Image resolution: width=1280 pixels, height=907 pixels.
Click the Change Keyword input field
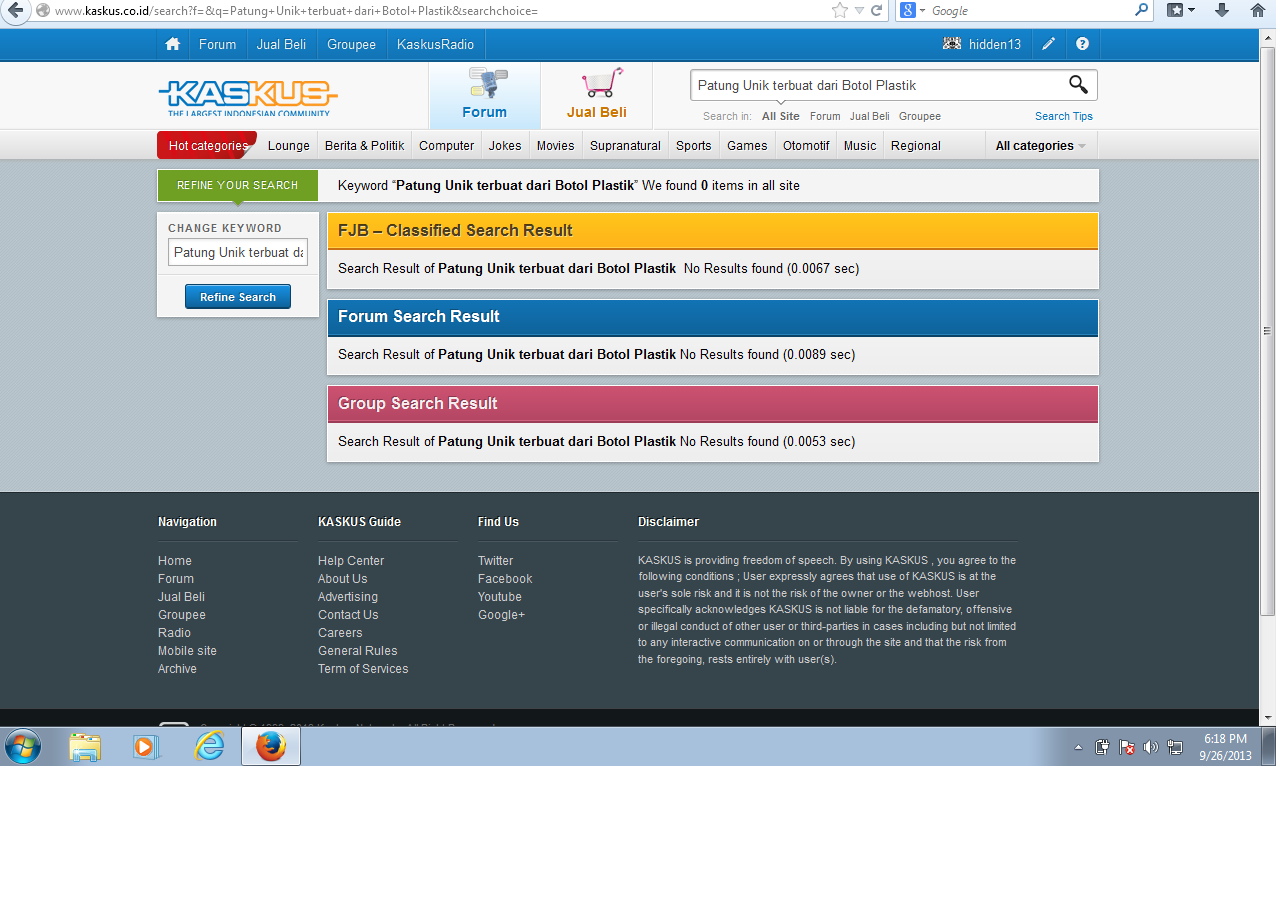click(238, 252)
